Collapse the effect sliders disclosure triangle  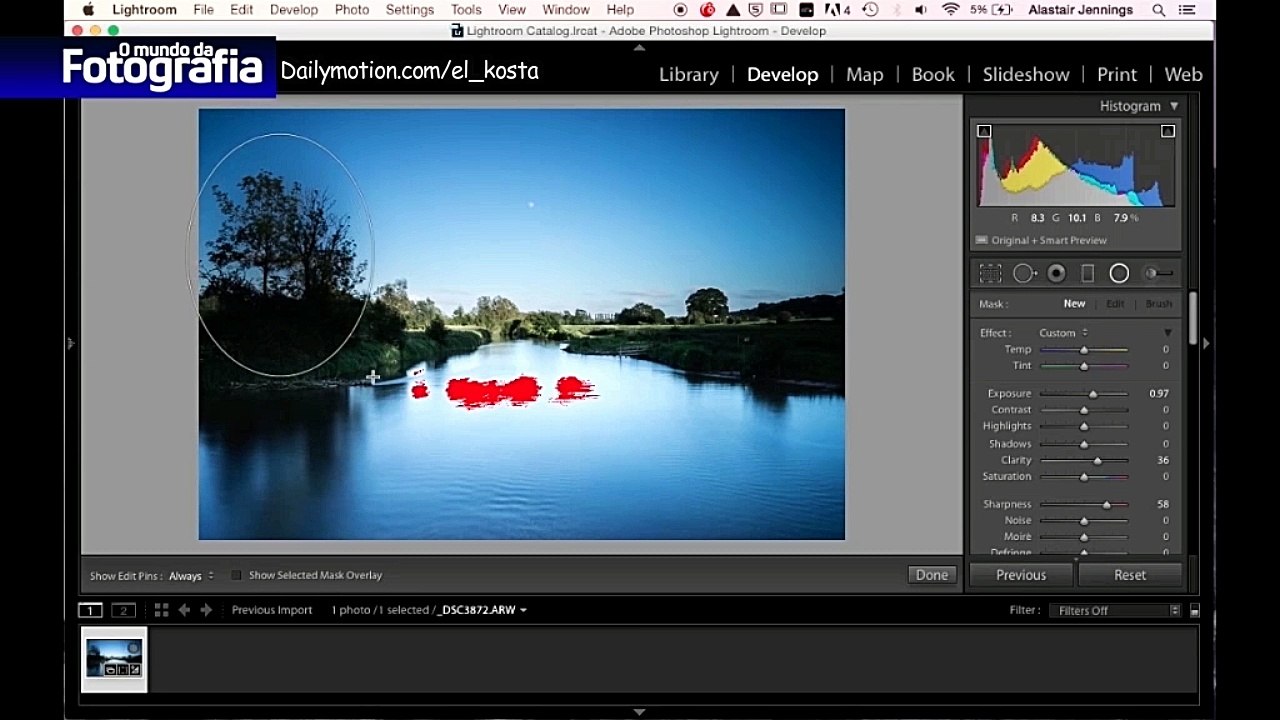click(1167, 333)
